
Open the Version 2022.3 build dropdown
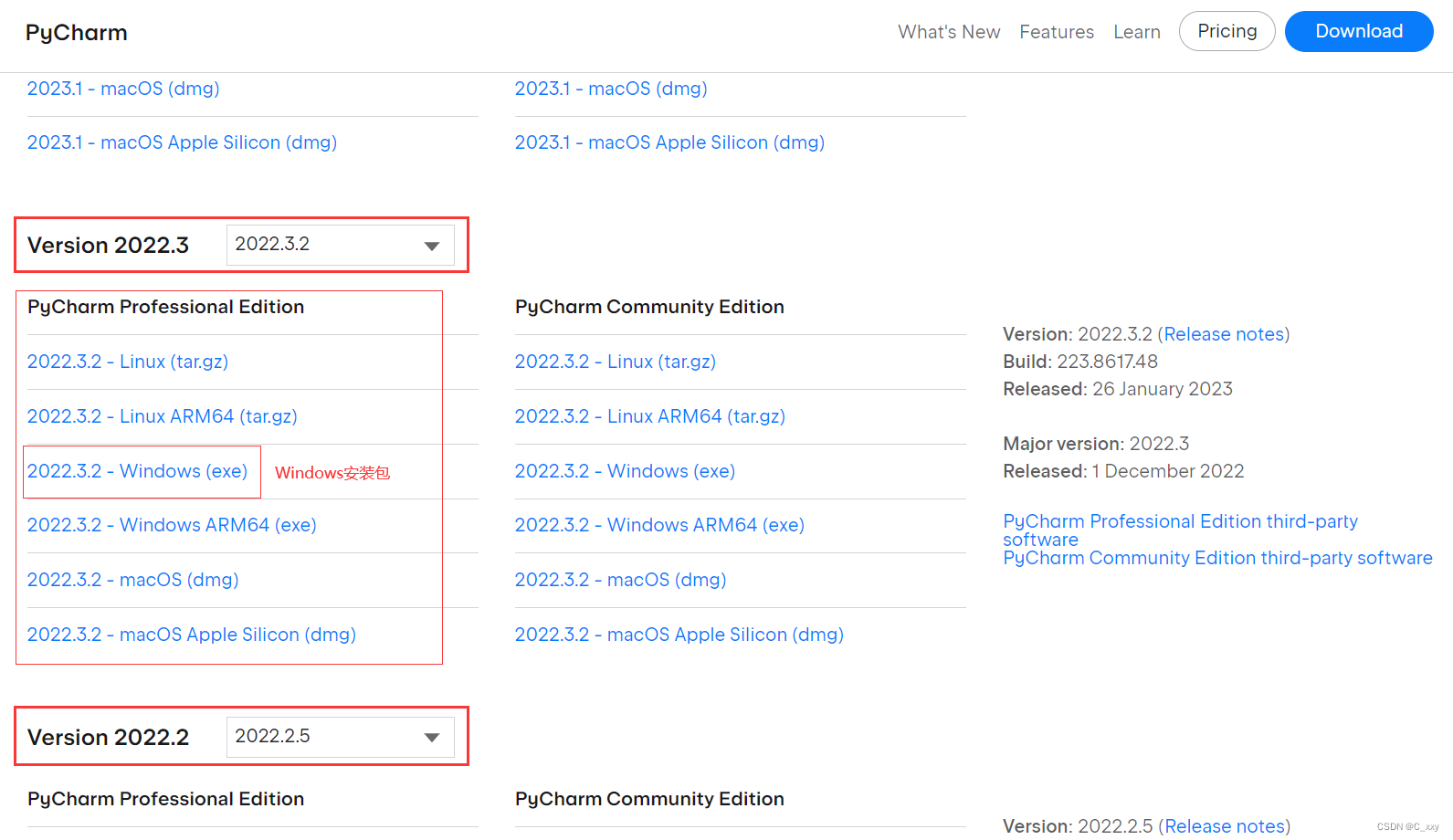[340, 245]
